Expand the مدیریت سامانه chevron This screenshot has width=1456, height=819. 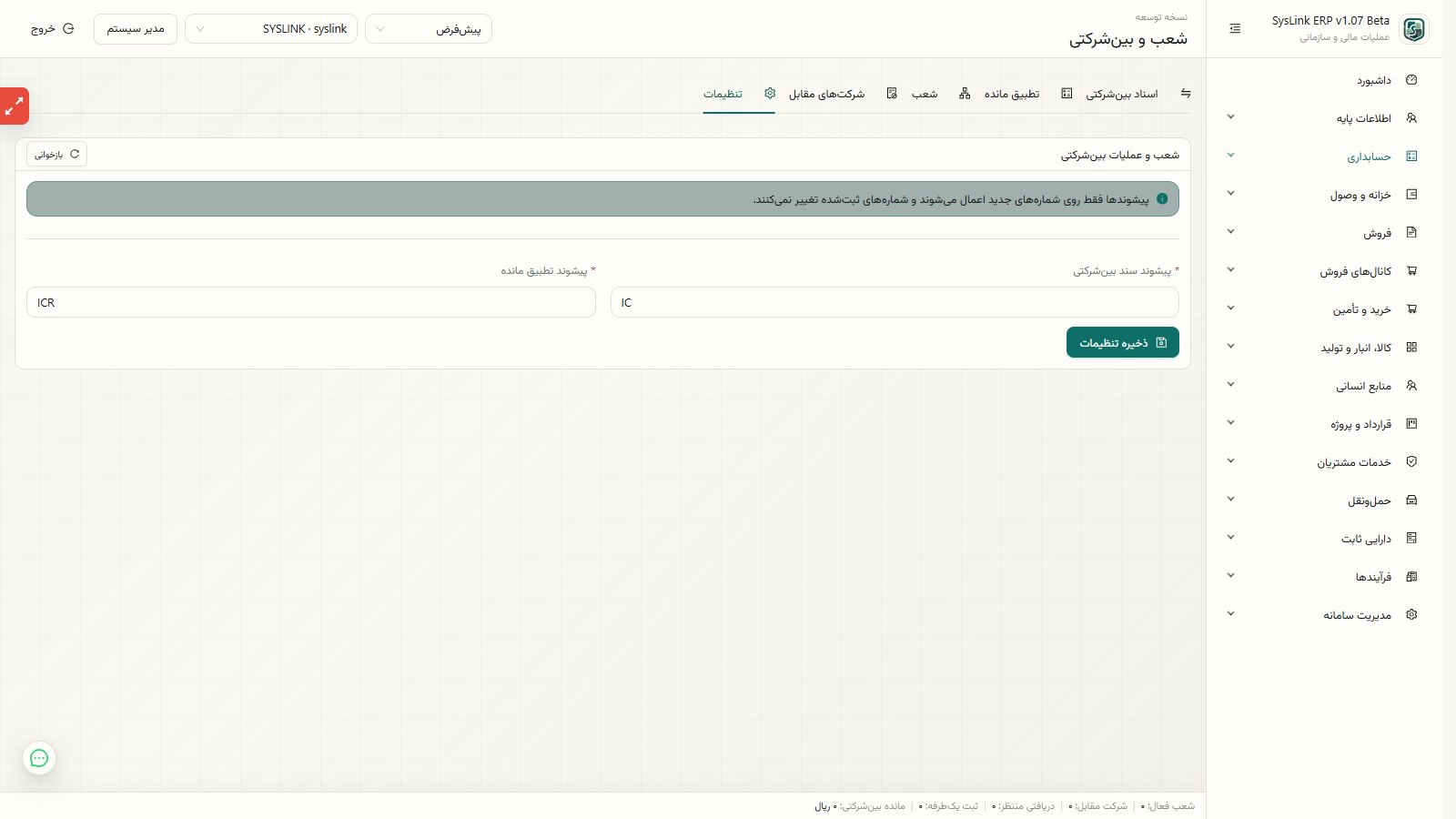coord(1230,614)
